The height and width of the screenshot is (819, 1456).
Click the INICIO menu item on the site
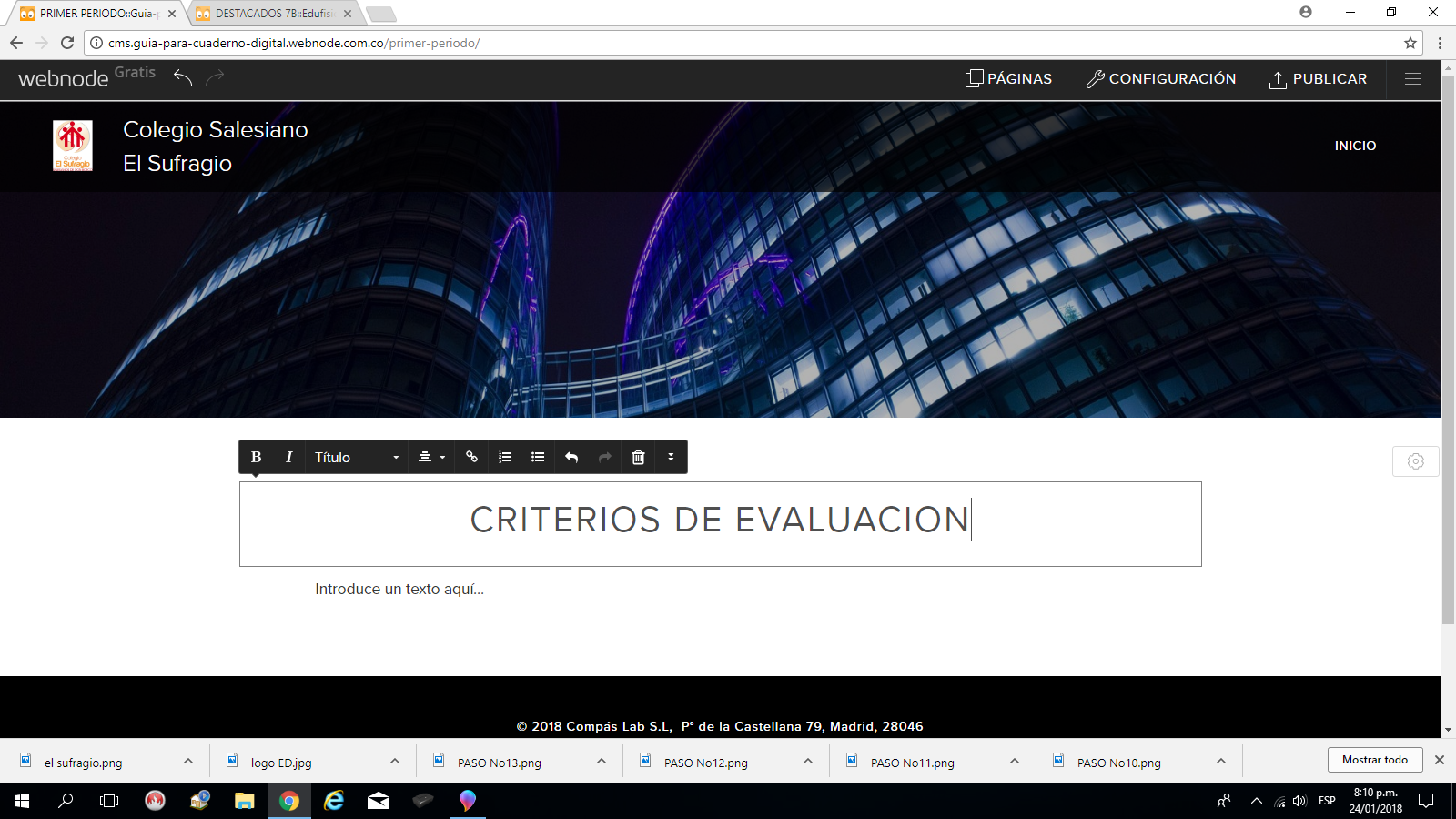[1355, 146]
